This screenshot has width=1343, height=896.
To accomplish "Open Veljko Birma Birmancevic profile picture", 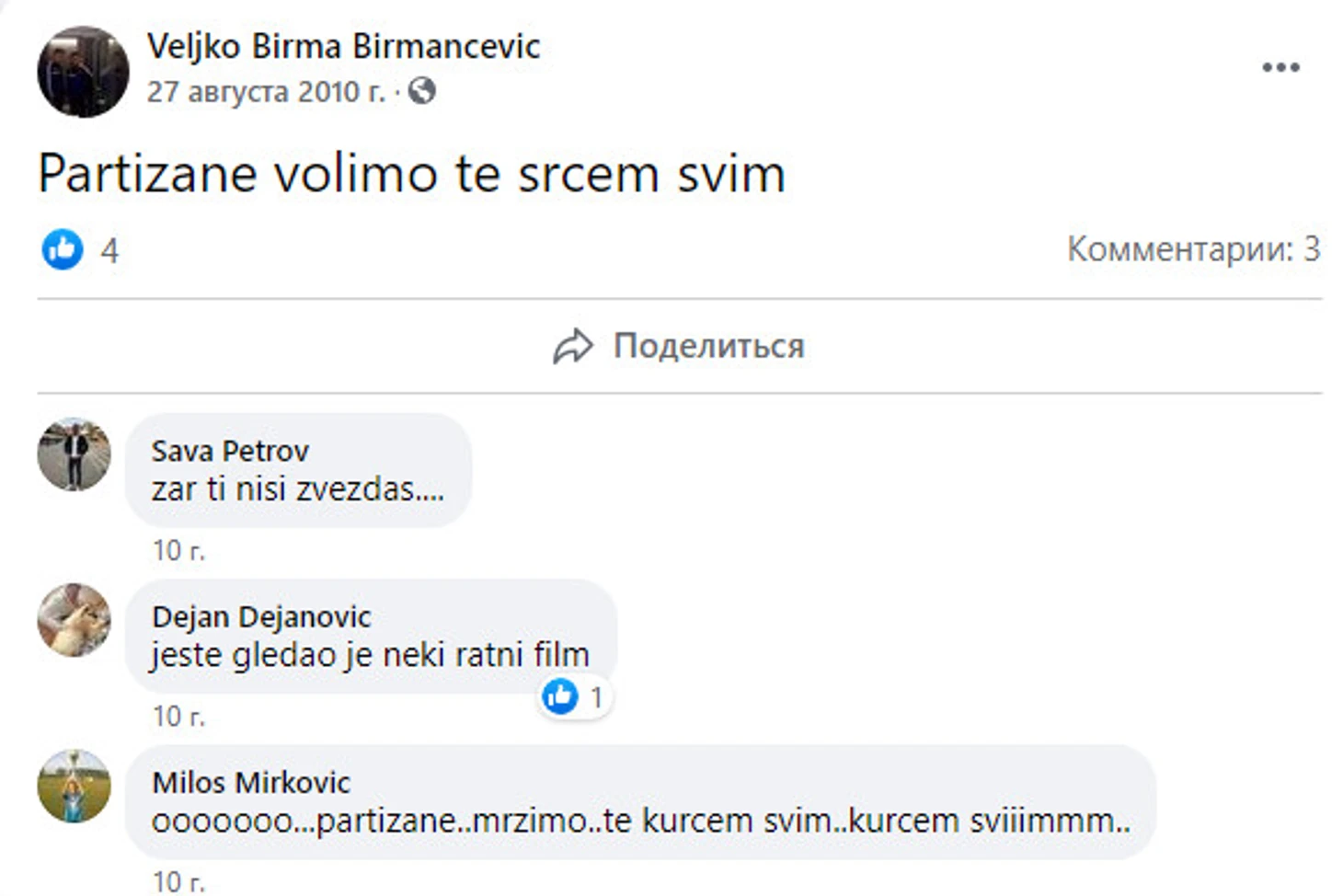I will tap(83, 72).
